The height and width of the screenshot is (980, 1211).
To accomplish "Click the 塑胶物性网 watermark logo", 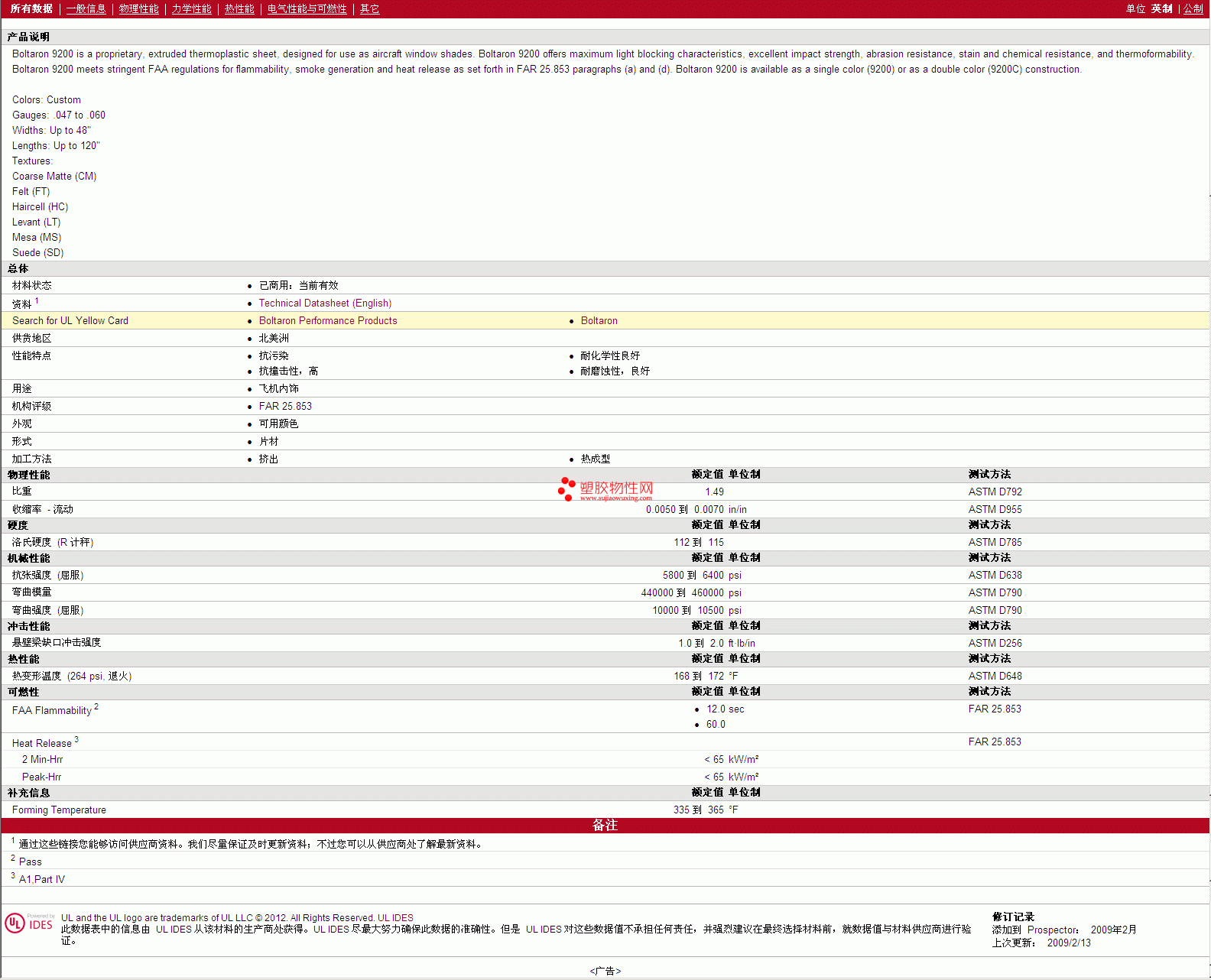I will coord(605,488).
